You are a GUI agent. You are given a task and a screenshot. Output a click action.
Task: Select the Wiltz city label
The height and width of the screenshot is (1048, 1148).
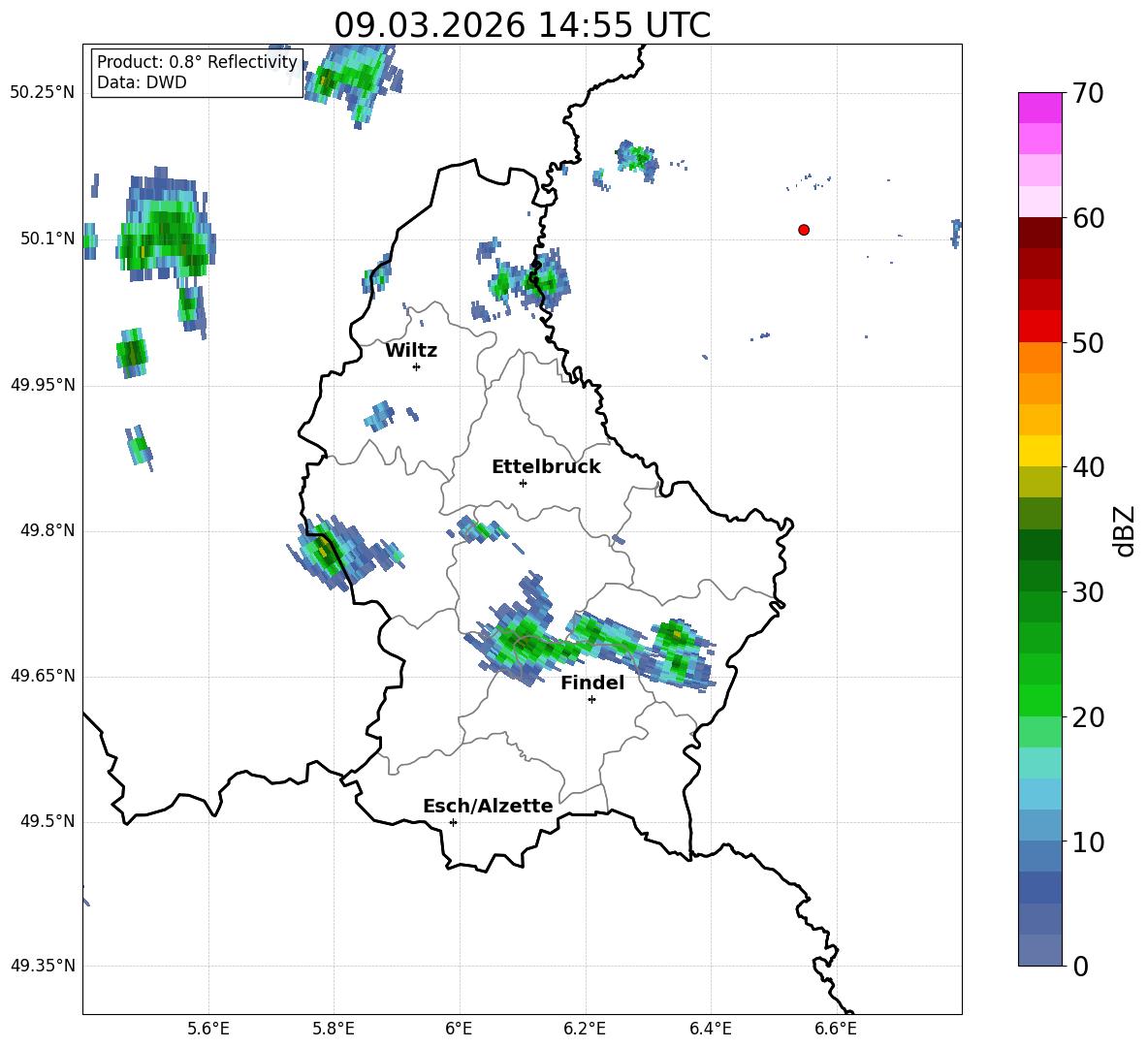tap(411, 351)
